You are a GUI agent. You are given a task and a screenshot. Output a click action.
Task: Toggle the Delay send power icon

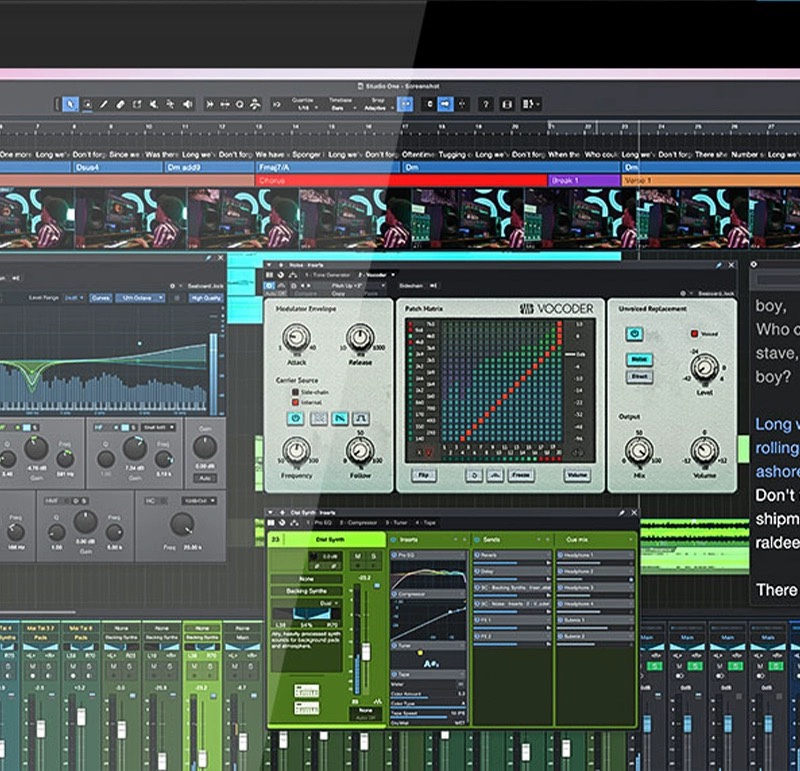tap(477, 571)
